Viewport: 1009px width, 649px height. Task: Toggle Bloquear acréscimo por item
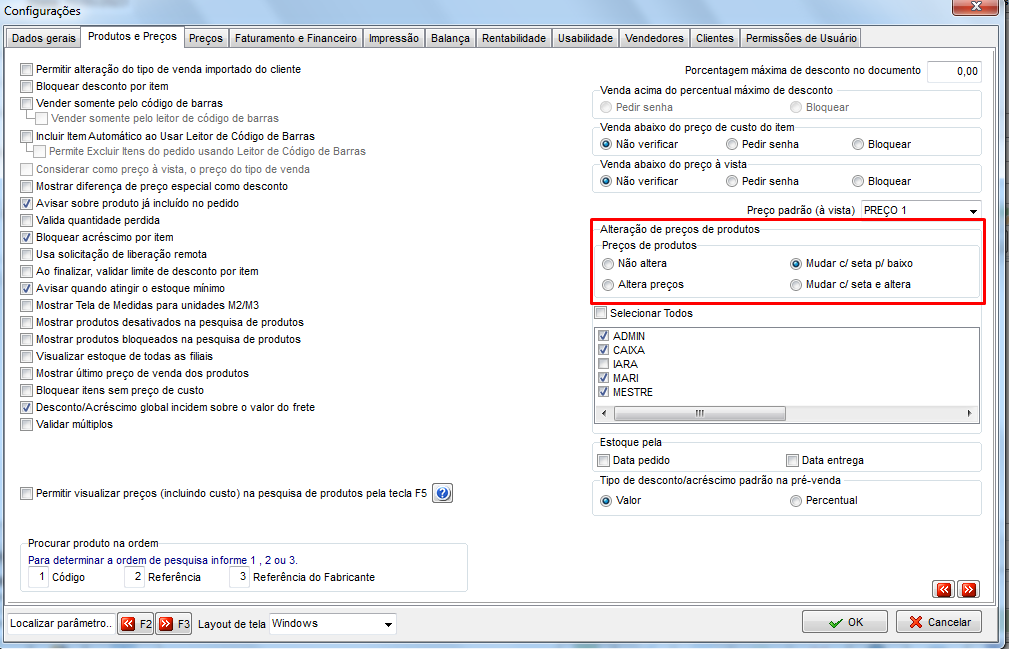(x=26, y=238)
